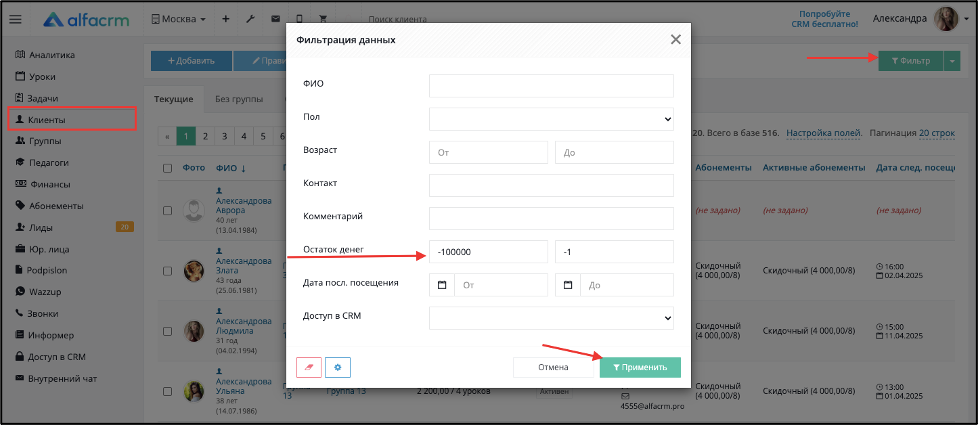Go to pagination page 4
Screen dimensions: 979x427
coord(244,136)
